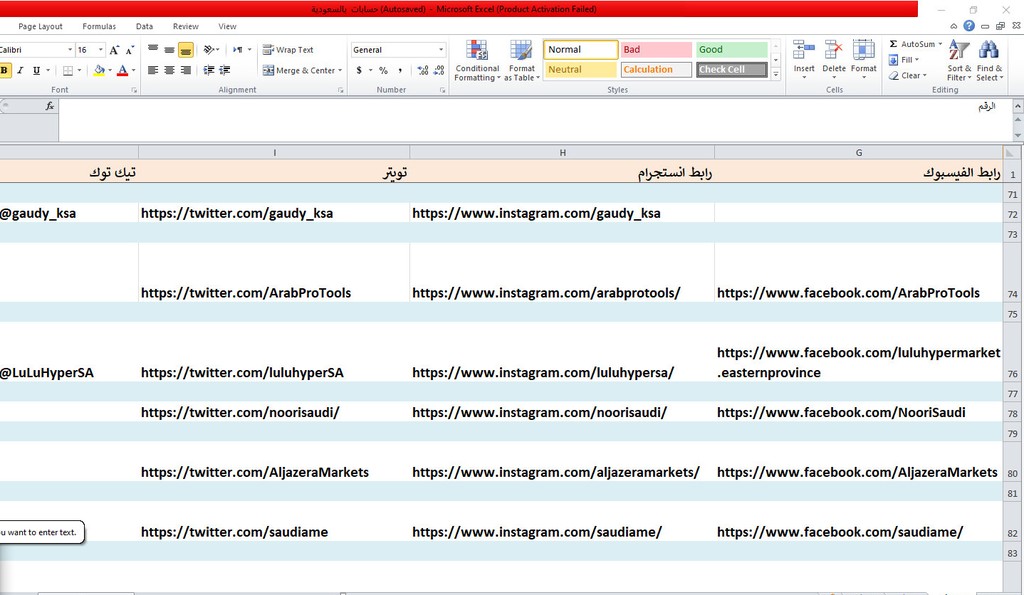Toggle Italic formatting button
Screen dimensions: 1024x595
[20, 71]
